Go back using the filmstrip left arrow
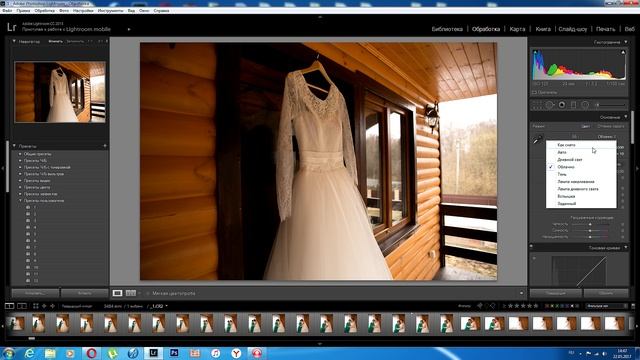This screenshot has width=640, height=360. click(x=44, y=306)
